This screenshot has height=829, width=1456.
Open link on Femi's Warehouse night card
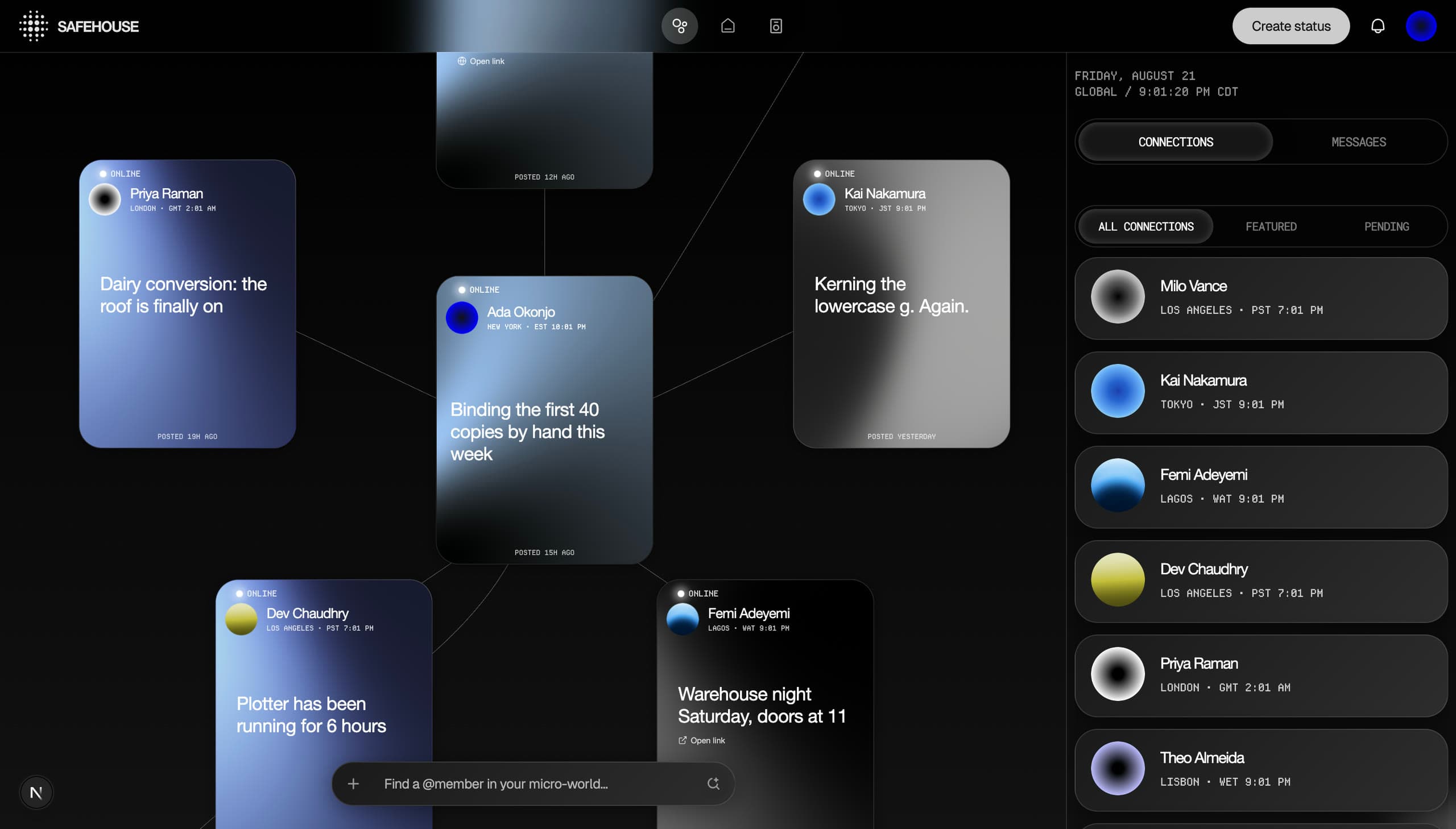pos(701,740)
